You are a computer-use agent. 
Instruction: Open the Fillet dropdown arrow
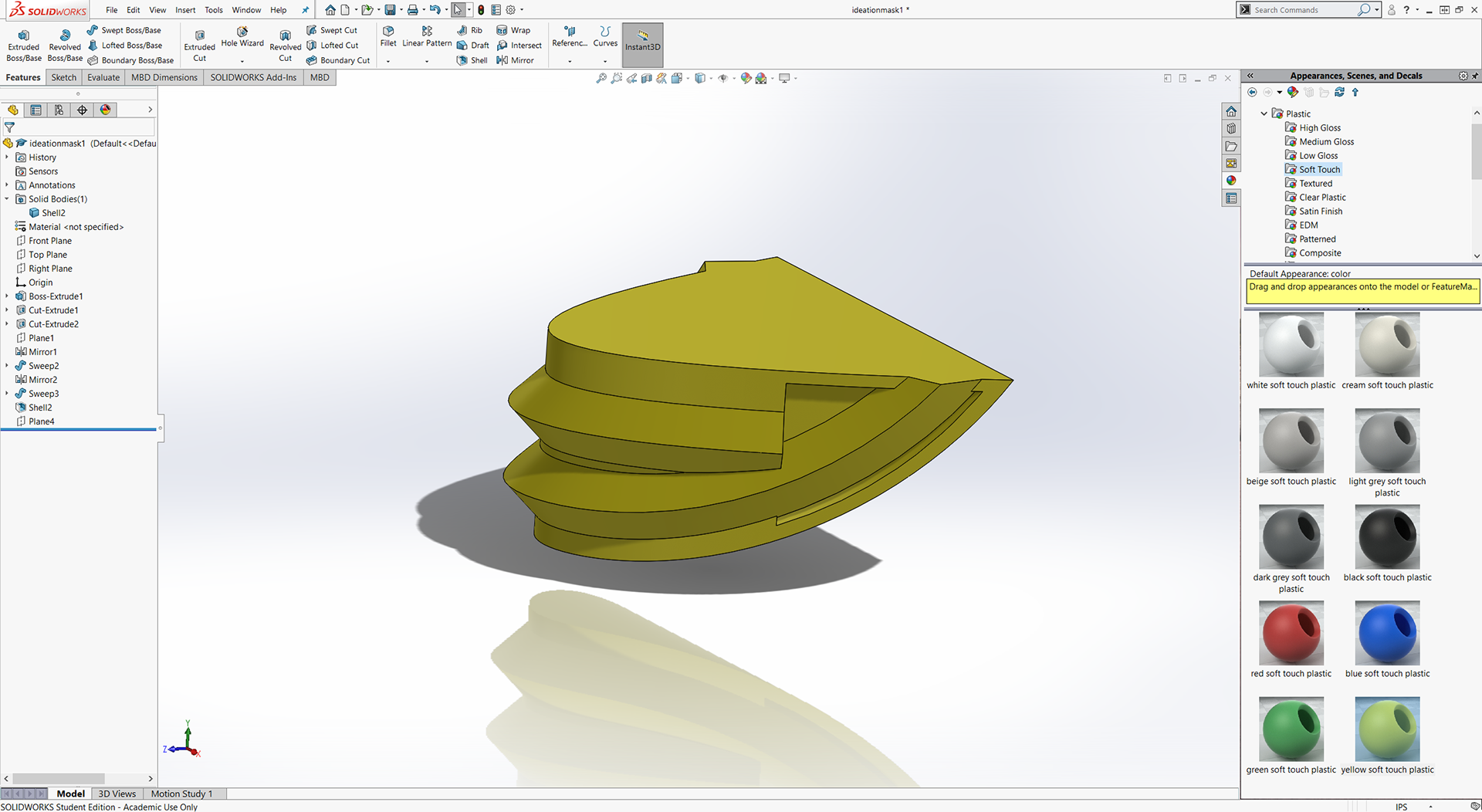[388, 61]
